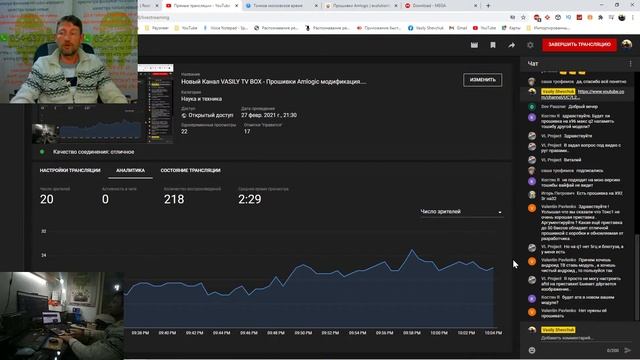Viewport: 640px width, 360px height.
Task: Click the peak point on viewers chart
Action: (x=412, y=249)
